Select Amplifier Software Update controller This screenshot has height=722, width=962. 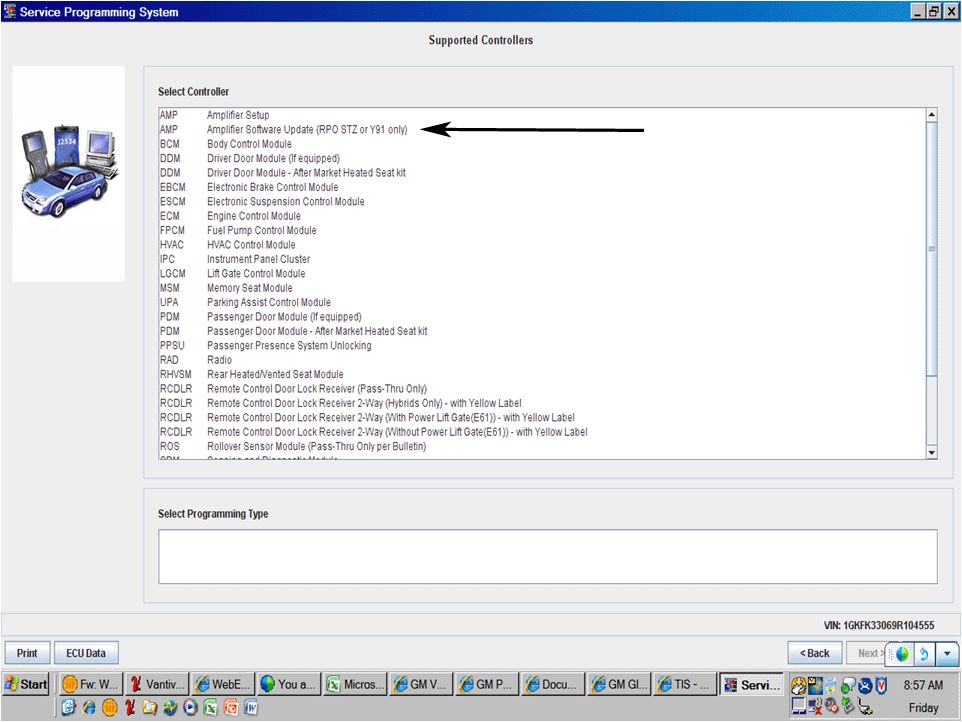pyautogui.click(x=306, y=130)
